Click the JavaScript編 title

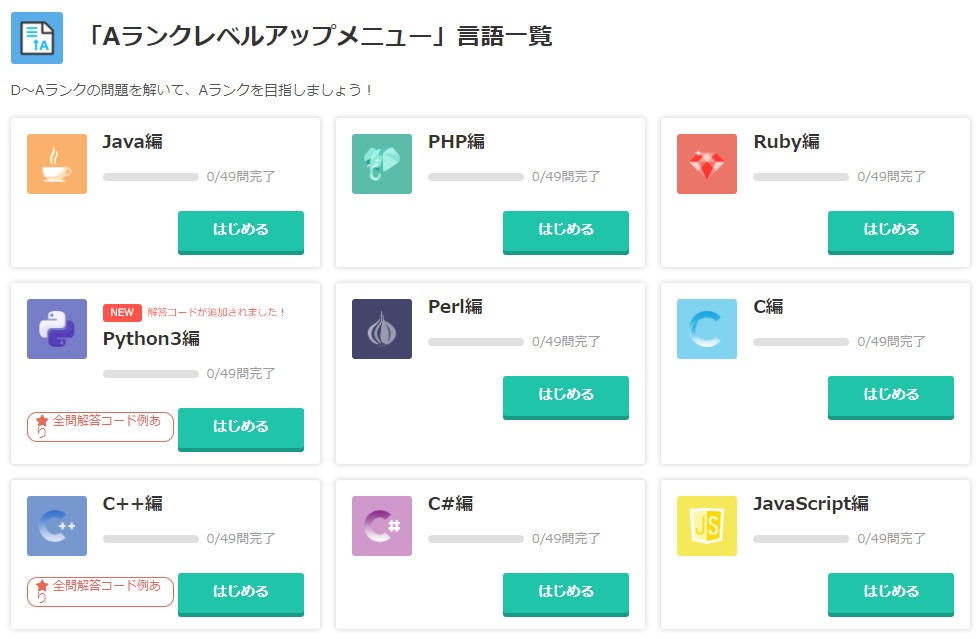click(x=811, y=504)
